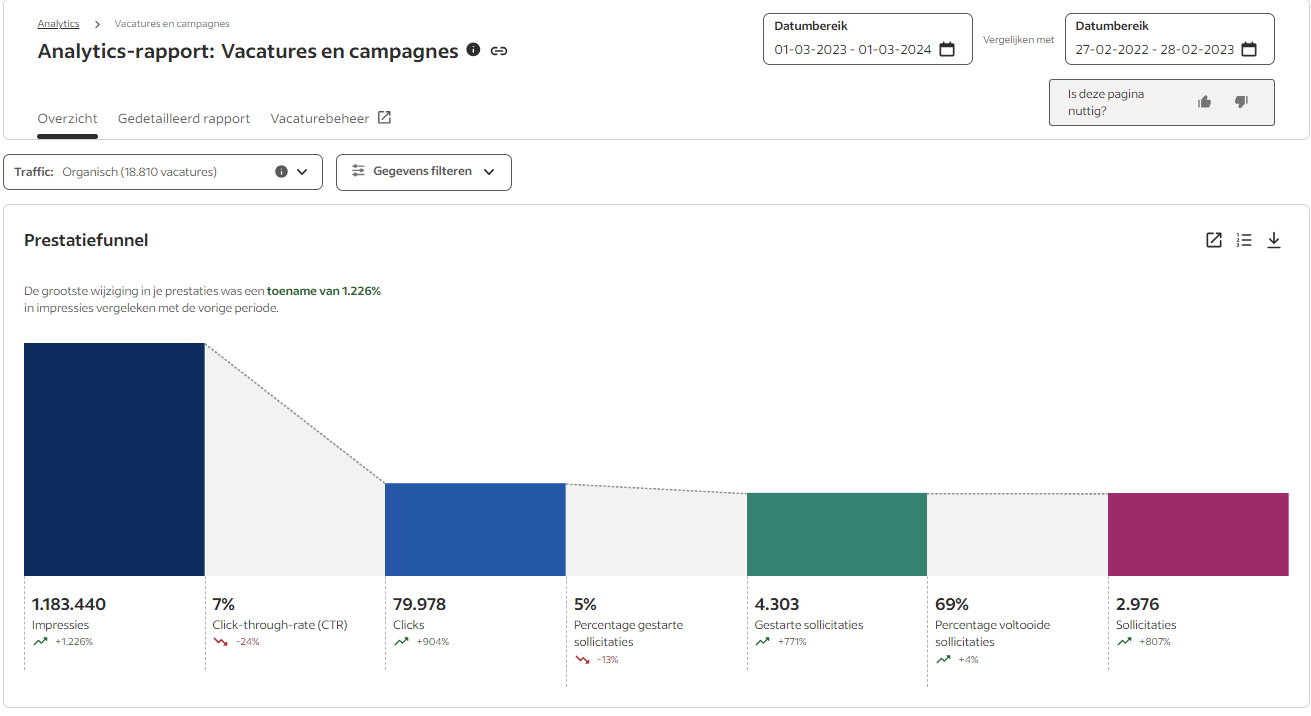Open the Gegevens filteren dropdown

point(424,172)
